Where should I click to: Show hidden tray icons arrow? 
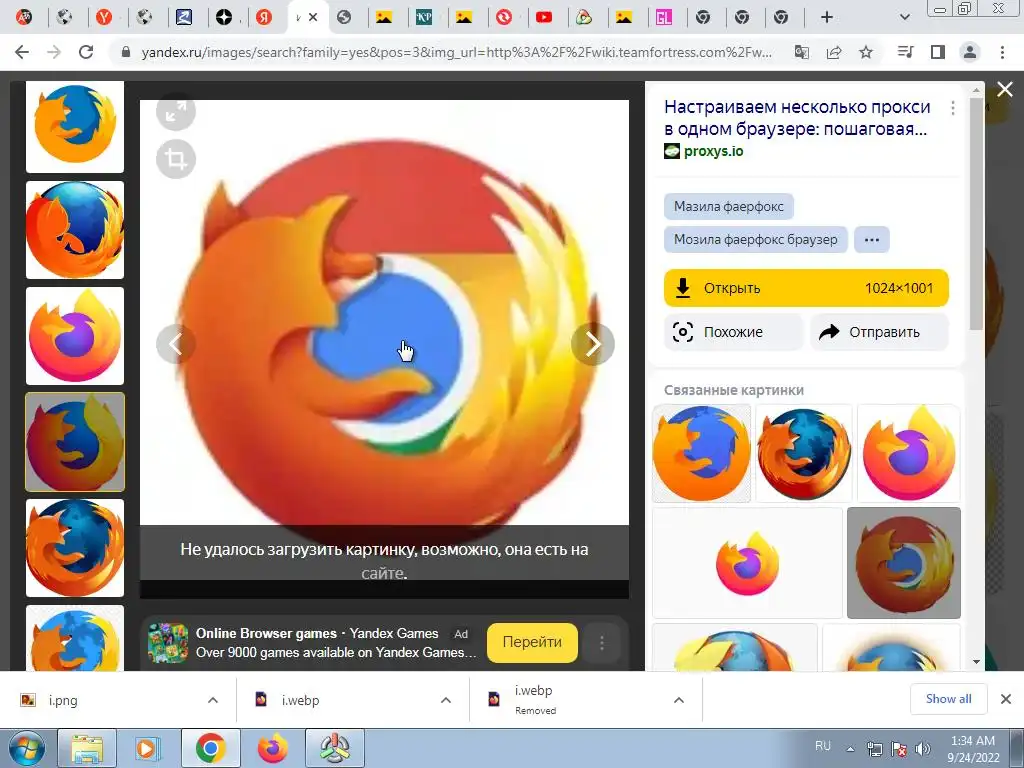pos(850,749)
